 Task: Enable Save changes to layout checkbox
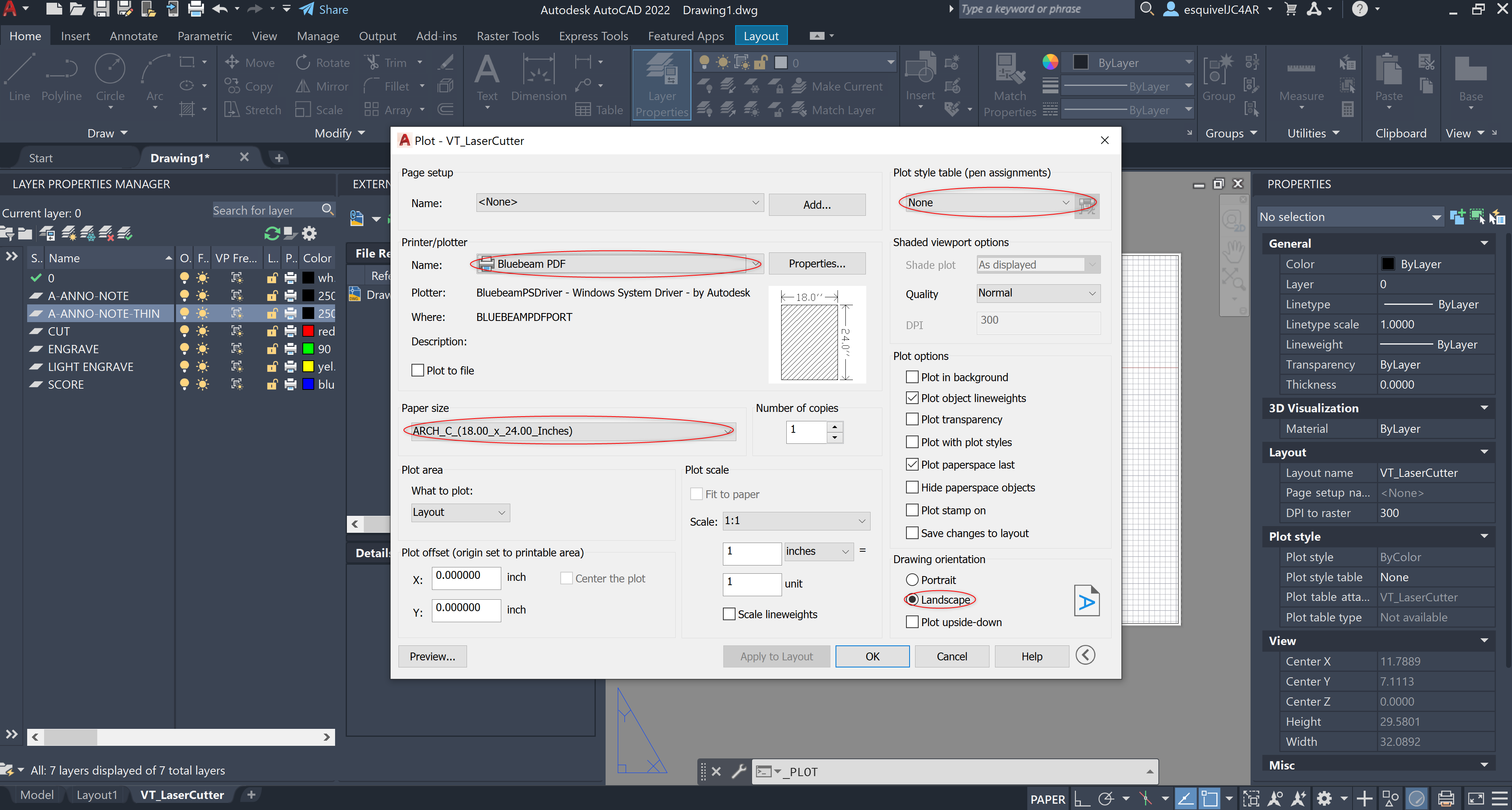[912, 533]
